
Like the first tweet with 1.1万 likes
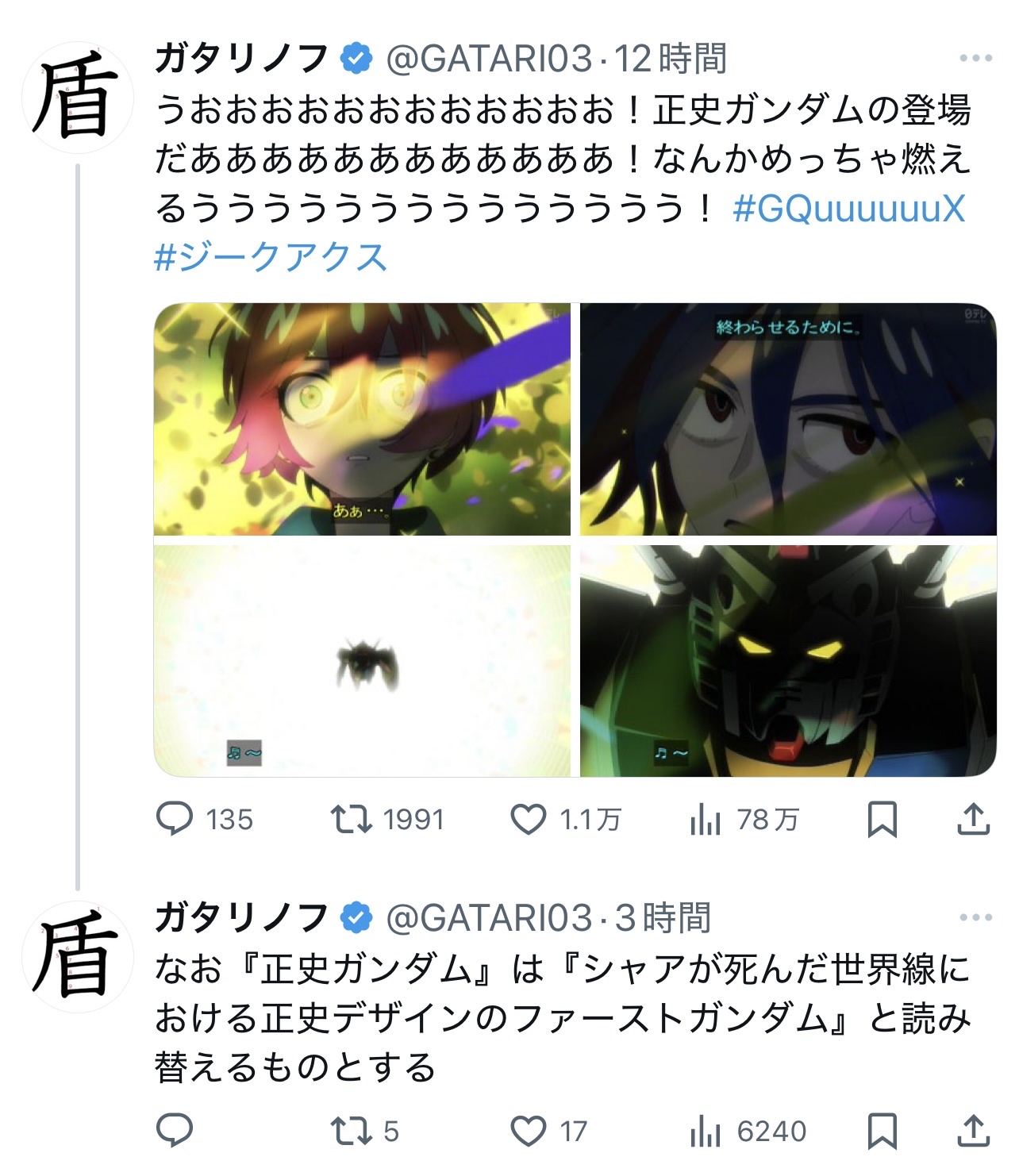pos(565,819)
